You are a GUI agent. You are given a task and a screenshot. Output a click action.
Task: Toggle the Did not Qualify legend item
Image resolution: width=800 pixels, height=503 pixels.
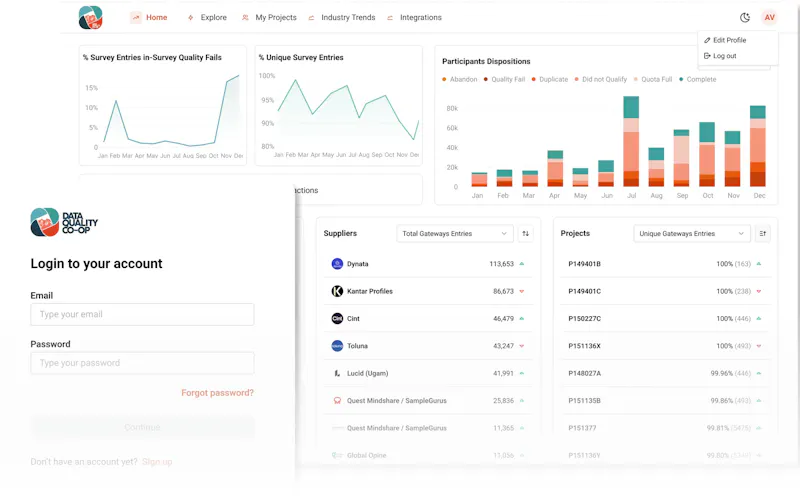[x=601, y=79]
